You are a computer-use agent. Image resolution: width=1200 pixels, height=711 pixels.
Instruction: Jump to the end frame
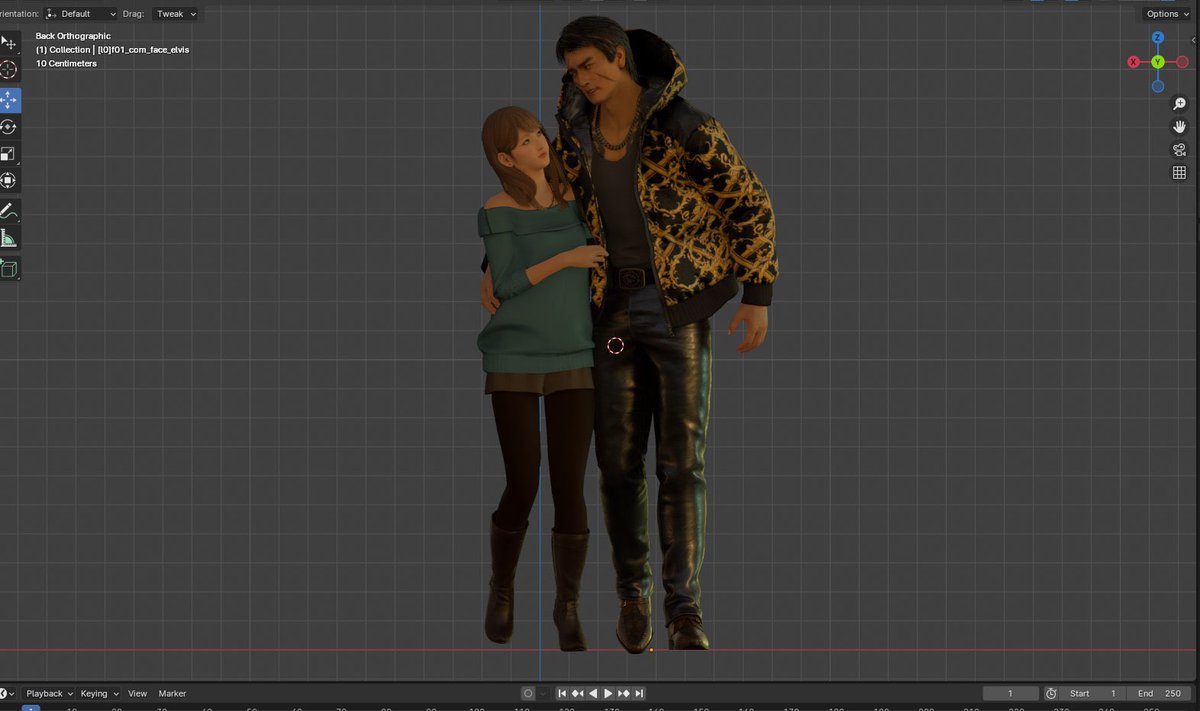[x=639, y=693]
